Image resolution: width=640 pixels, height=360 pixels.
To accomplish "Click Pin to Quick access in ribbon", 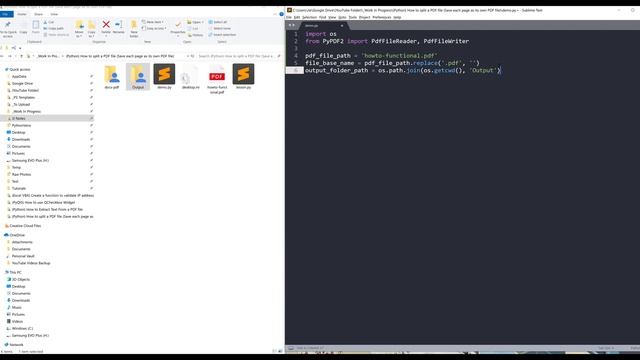I will click(x=8, y=28).
